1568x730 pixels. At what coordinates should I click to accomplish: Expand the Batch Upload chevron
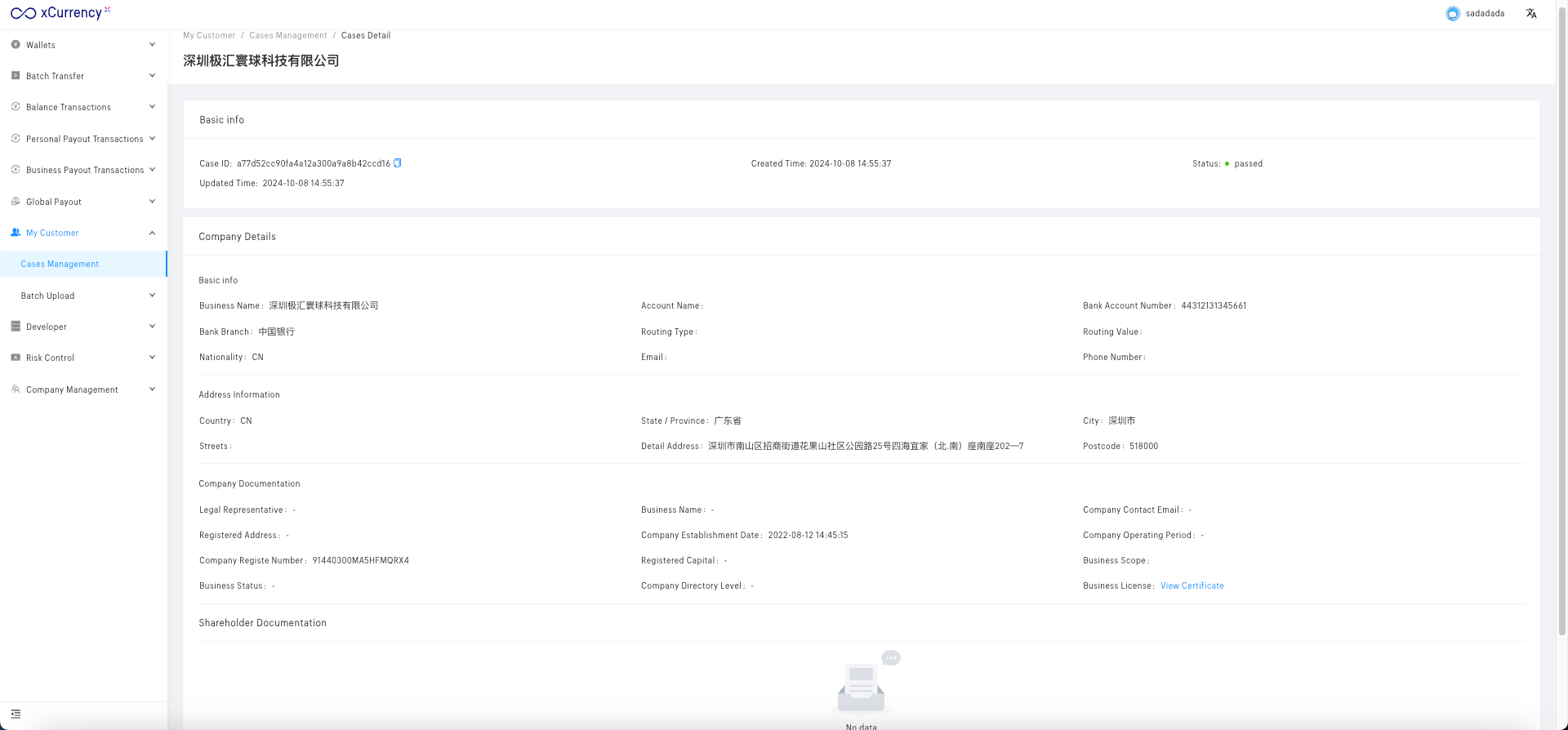click(x=152, y=296)
